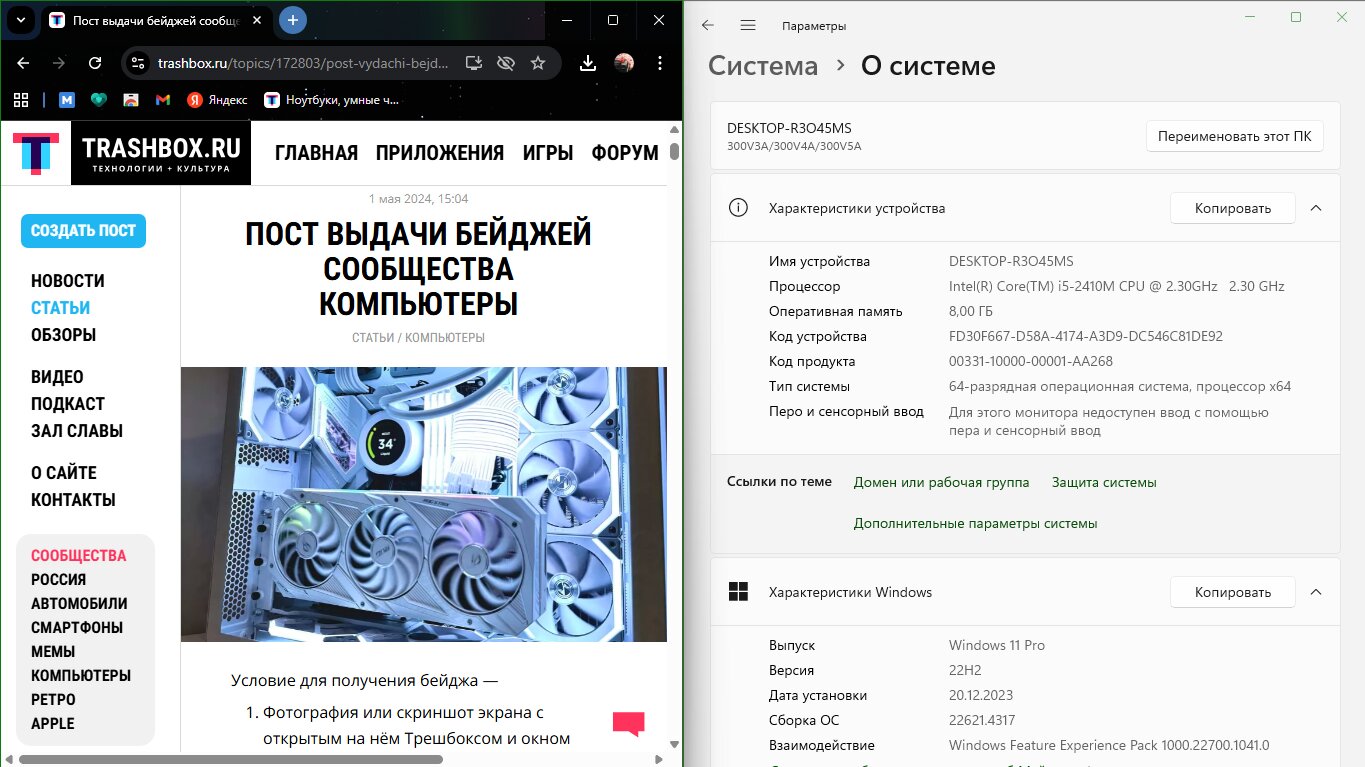The image size is (1365, 767).
Task: Reload the Trashbox page
Action: (95, 63)
